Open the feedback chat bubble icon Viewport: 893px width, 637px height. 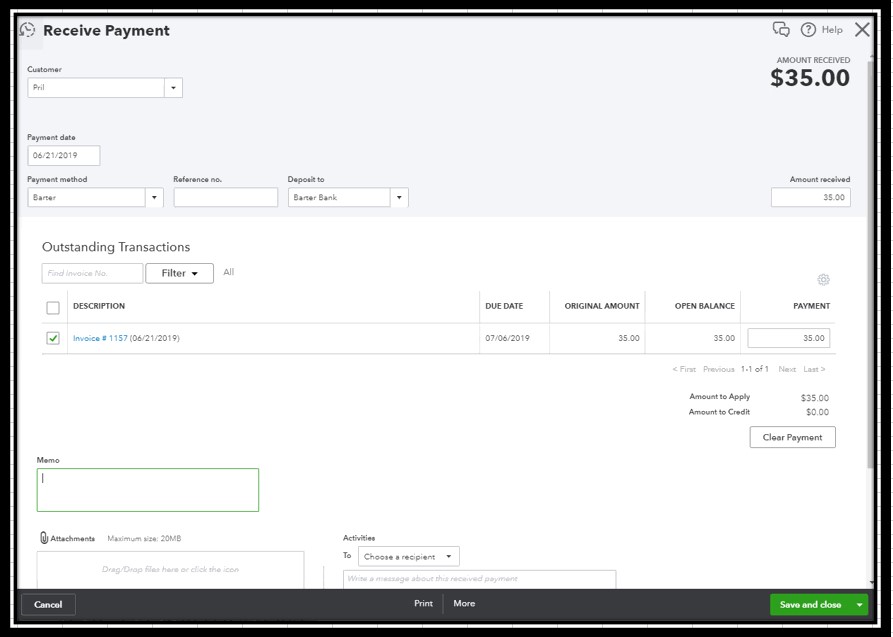(781, 30)
